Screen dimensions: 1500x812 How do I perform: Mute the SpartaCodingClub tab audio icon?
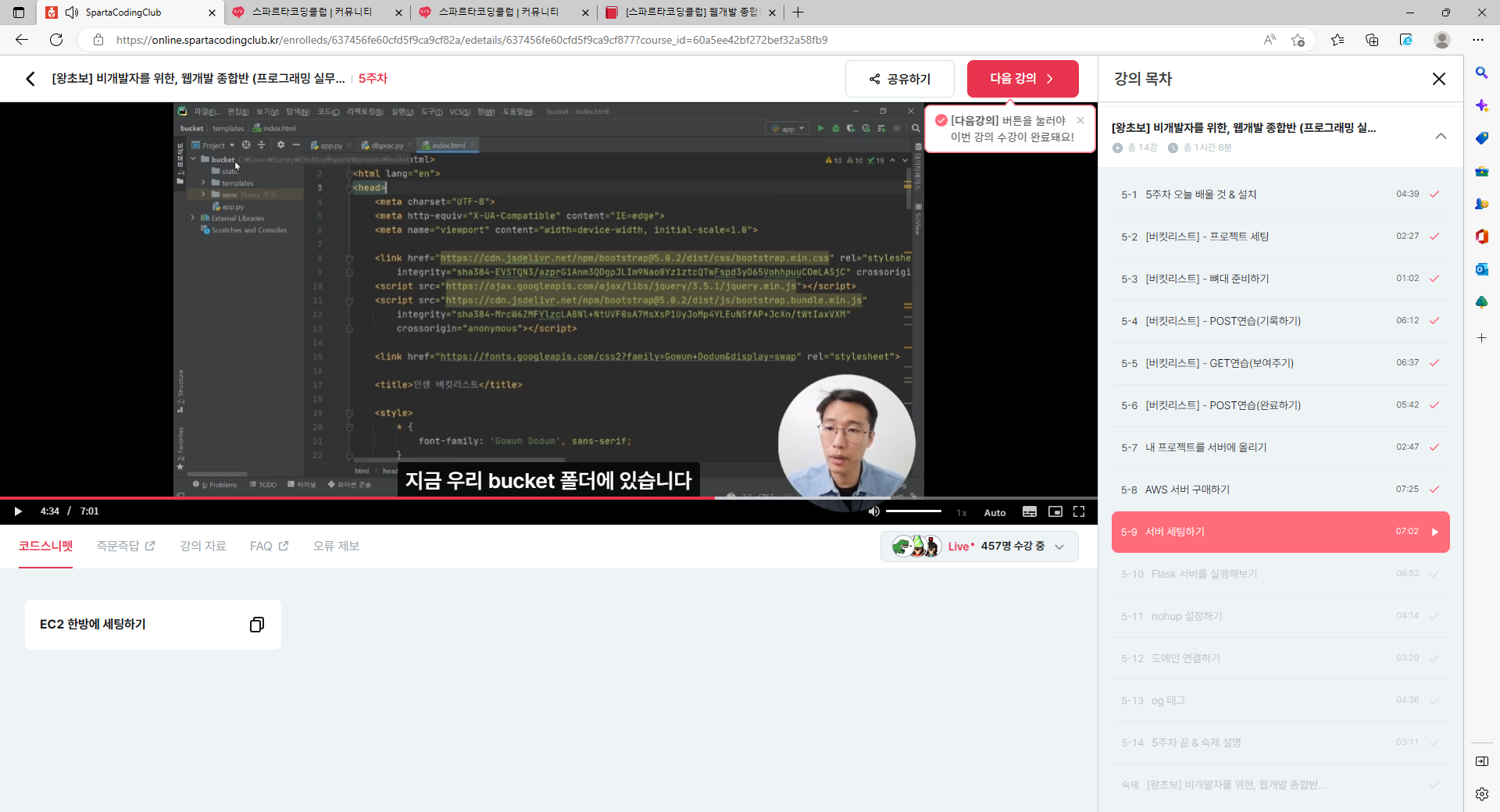click(x=72, y=12)
